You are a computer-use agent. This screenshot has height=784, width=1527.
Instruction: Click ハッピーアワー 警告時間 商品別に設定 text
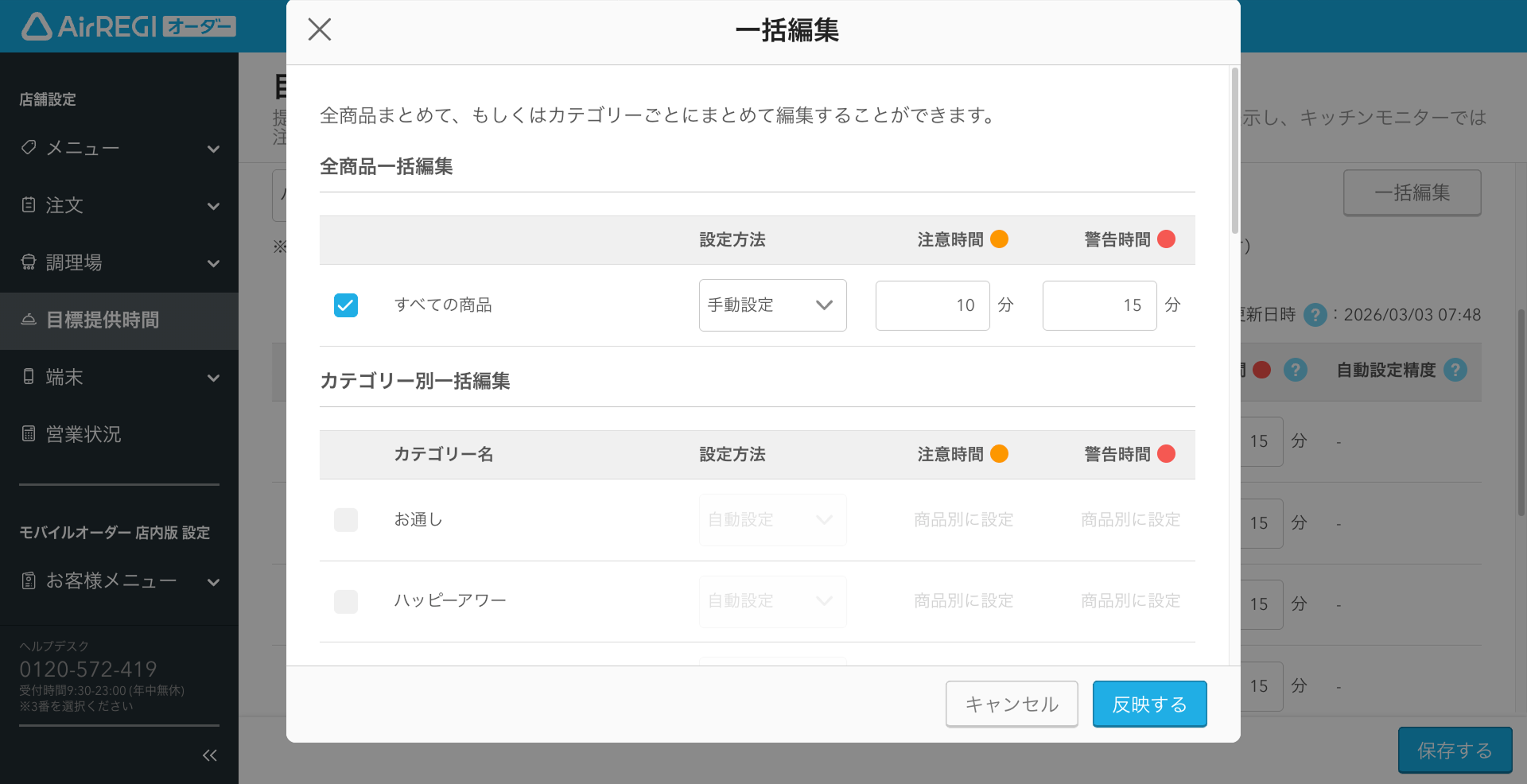click(x=1131, y=601)
